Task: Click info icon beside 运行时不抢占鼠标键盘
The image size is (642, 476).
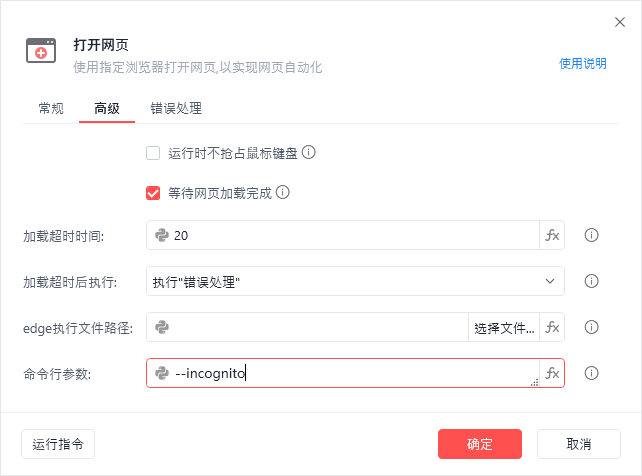Action: pos(309,153)
